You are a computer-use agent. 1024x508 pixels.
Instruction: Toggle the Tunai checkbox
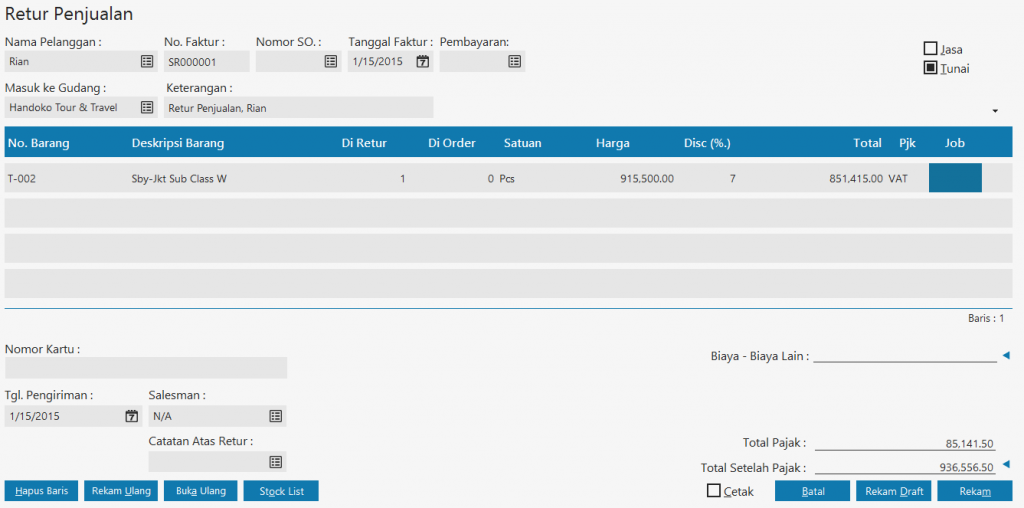[x=930, y=69]
